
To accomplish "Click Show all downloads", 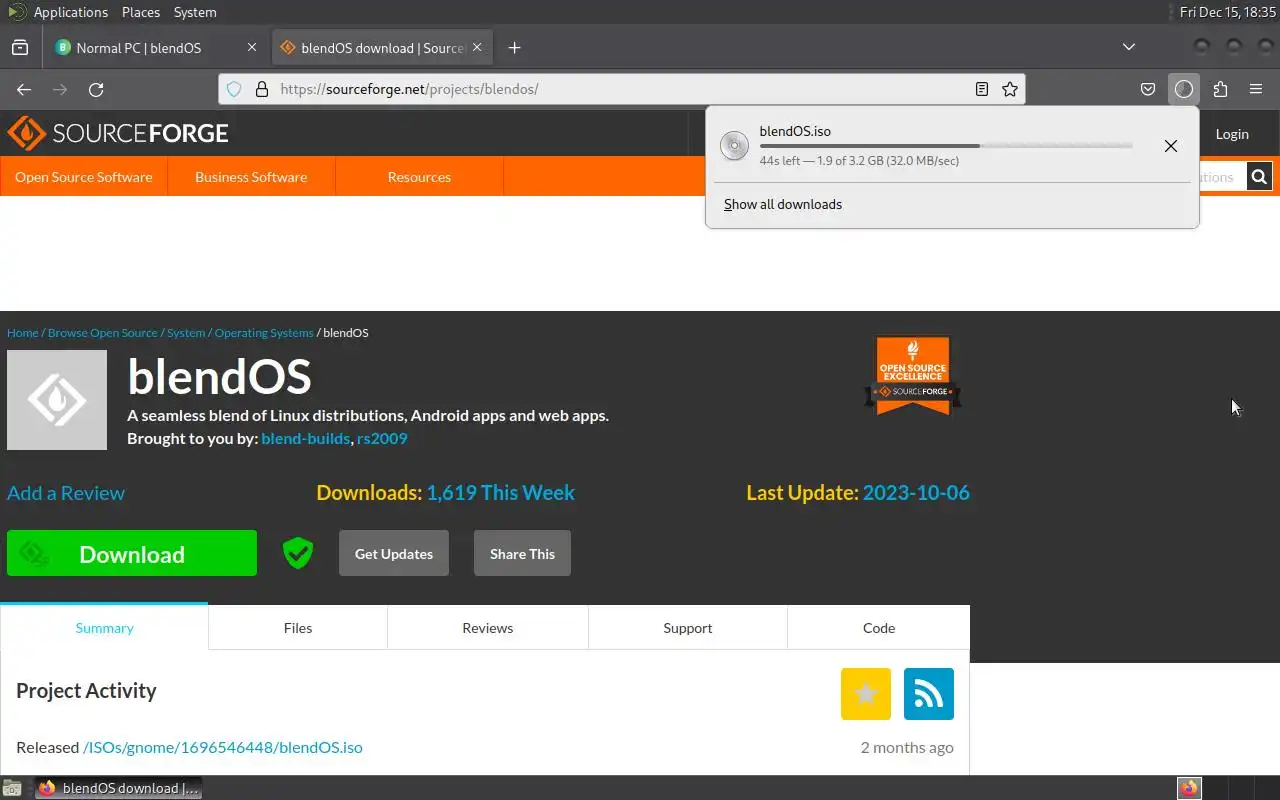I will [783, 204].
